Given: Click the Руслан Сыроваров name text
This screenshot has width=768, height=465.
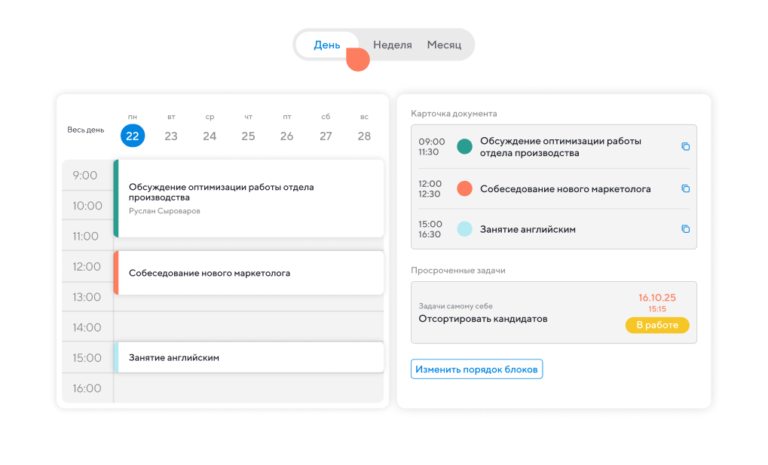Looking at the screenshot, I should point(165,211).
